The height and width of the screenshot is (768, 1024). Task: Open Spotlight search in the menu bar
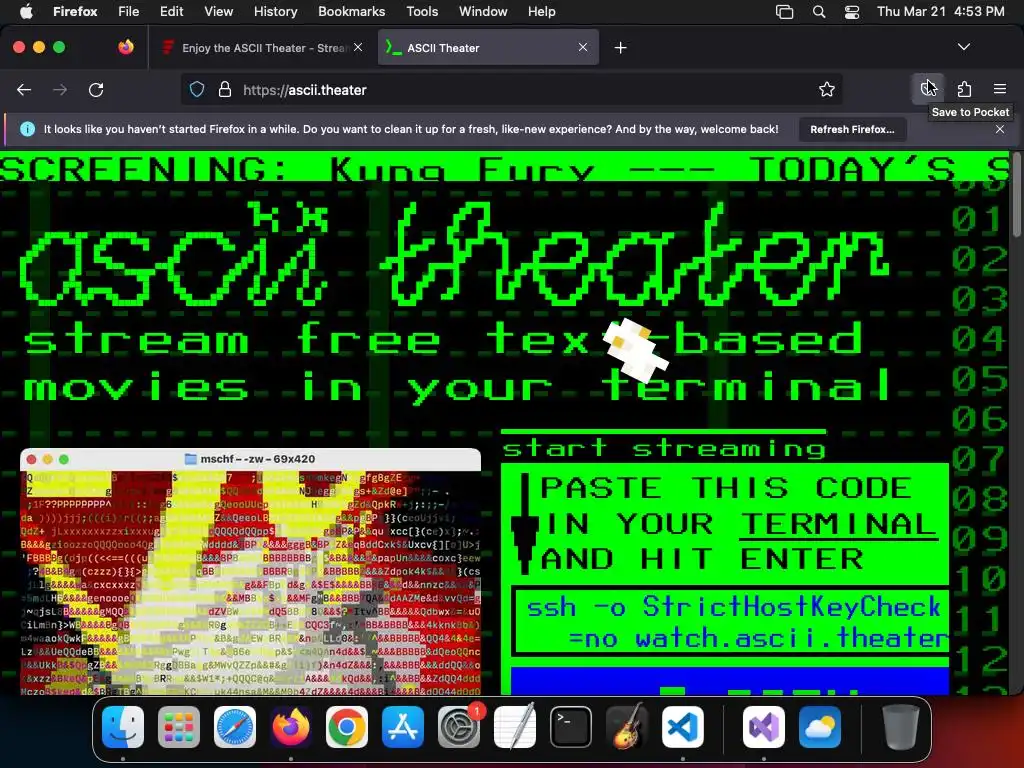(x=819, y=12)
